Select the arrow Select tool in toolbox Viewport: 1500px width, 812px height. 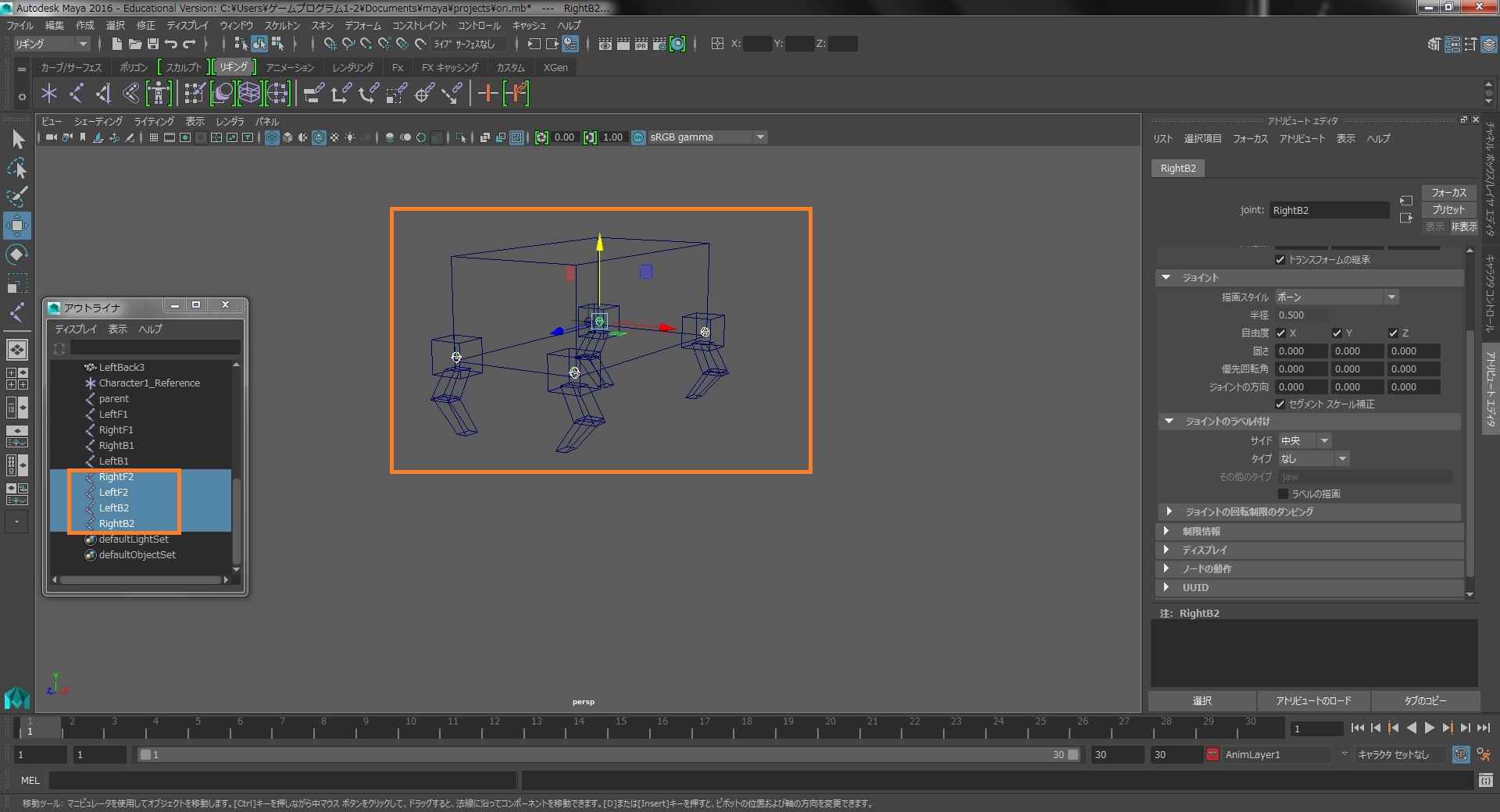tap(17, 140)
